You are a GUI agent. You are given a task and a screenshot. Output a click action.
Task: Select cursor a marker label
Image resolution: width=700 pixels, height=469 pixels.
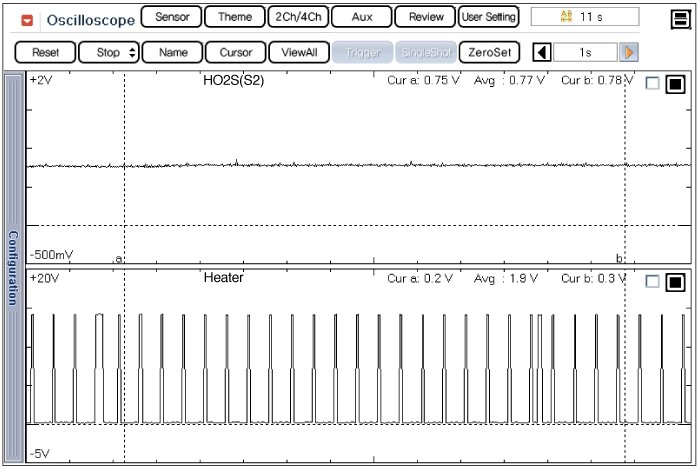point(118,258)
